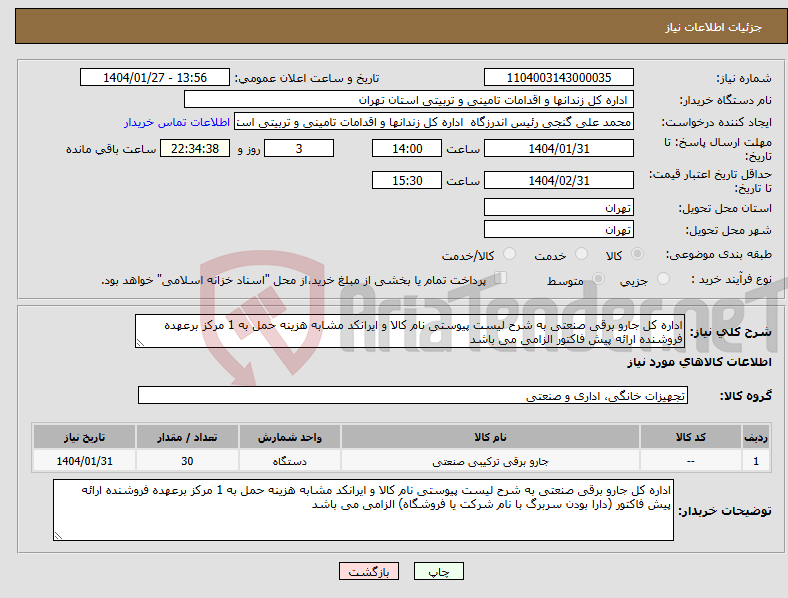Click table cell جارو برقی ترکیبی صنعتی
This screenshot has height=598, width=788.
(490, 461)
